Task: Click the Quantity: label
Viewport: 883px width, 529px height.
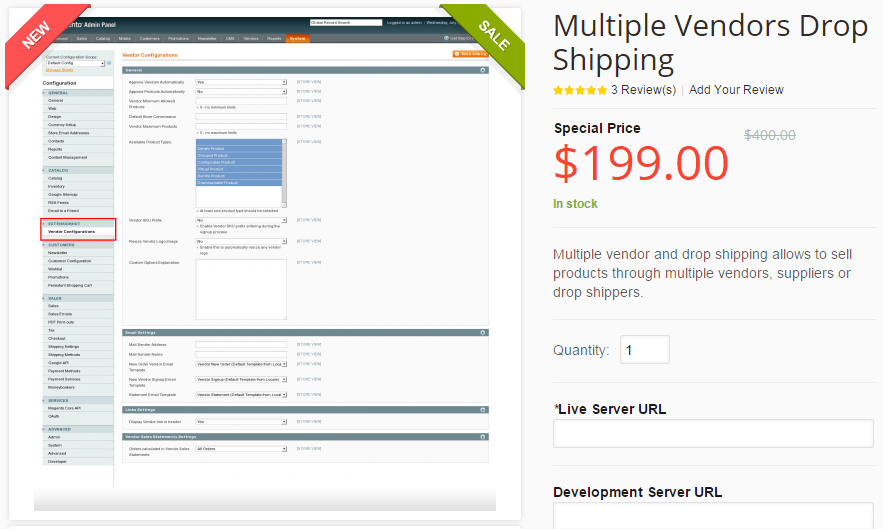Action: 581,350
